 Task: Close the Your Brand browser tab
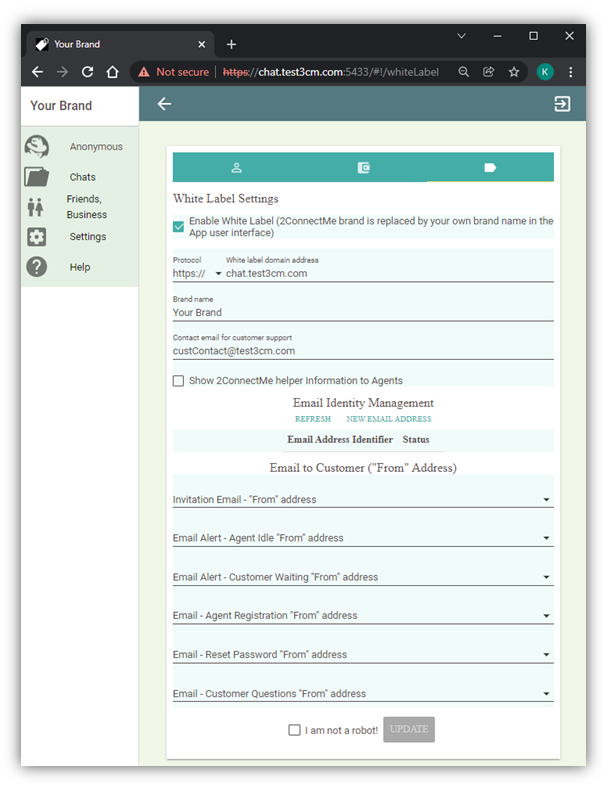pyautogui.click(x=202, y=45)
